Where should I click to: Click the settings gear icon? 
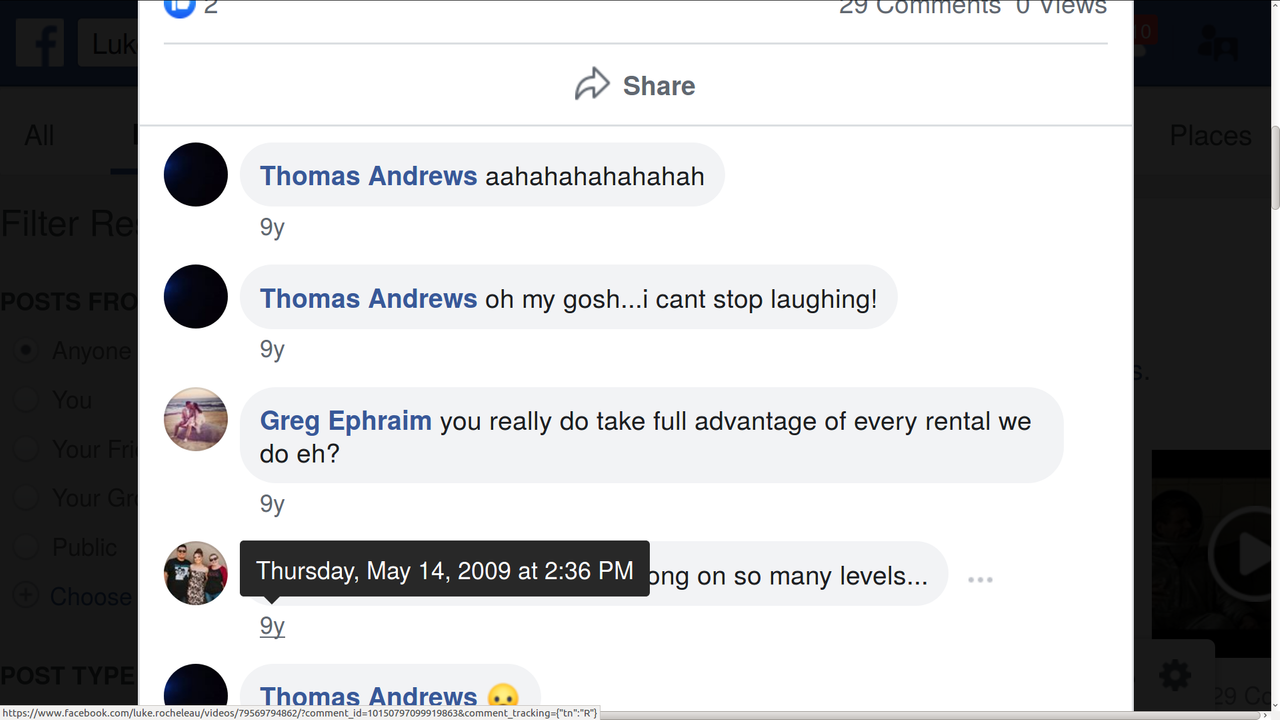1174,675
